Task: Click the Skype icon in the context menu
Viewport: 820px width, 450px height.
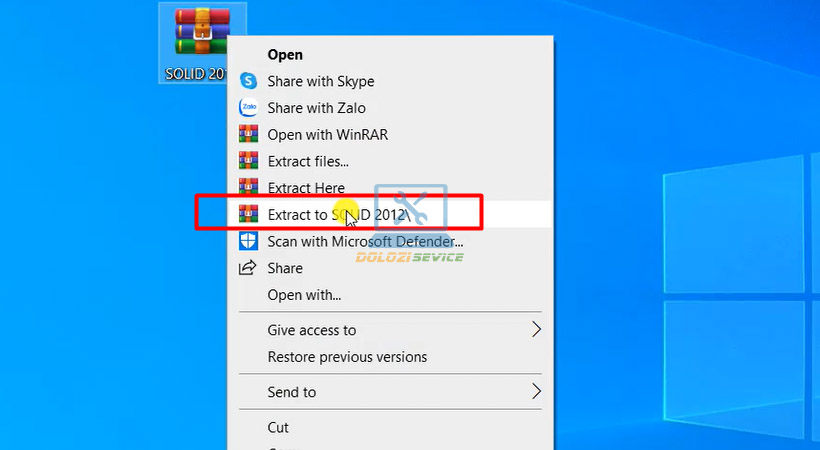Action: 247,81
